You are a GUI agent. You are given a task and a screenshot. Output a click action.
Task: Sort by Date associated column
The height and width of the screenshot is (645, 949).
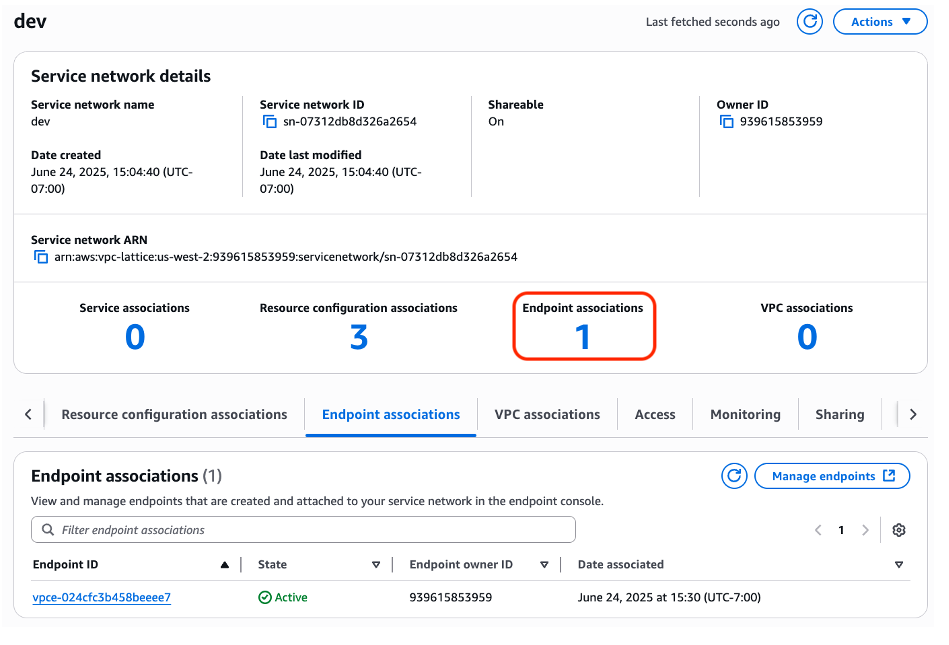[899, 565]
